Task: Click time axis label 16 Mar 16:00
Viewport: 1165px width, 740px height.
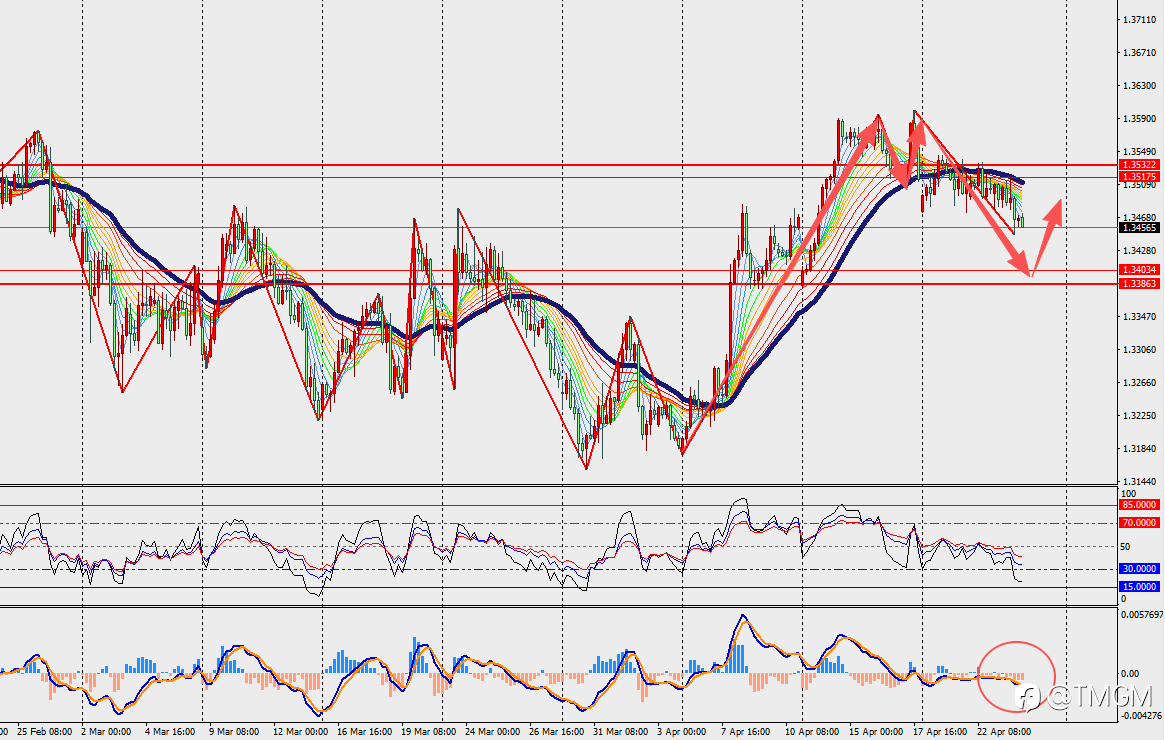Action: coord(364,732)
